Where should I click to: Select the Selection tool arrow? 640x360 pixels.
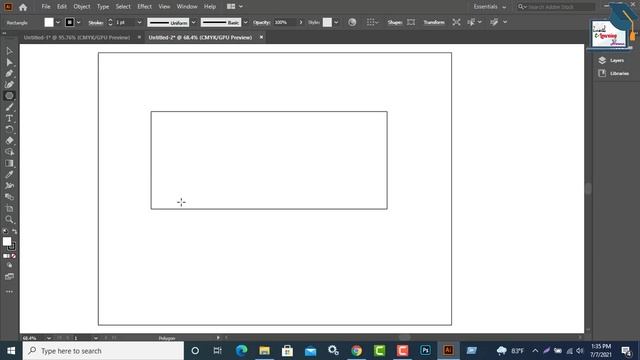9,51
